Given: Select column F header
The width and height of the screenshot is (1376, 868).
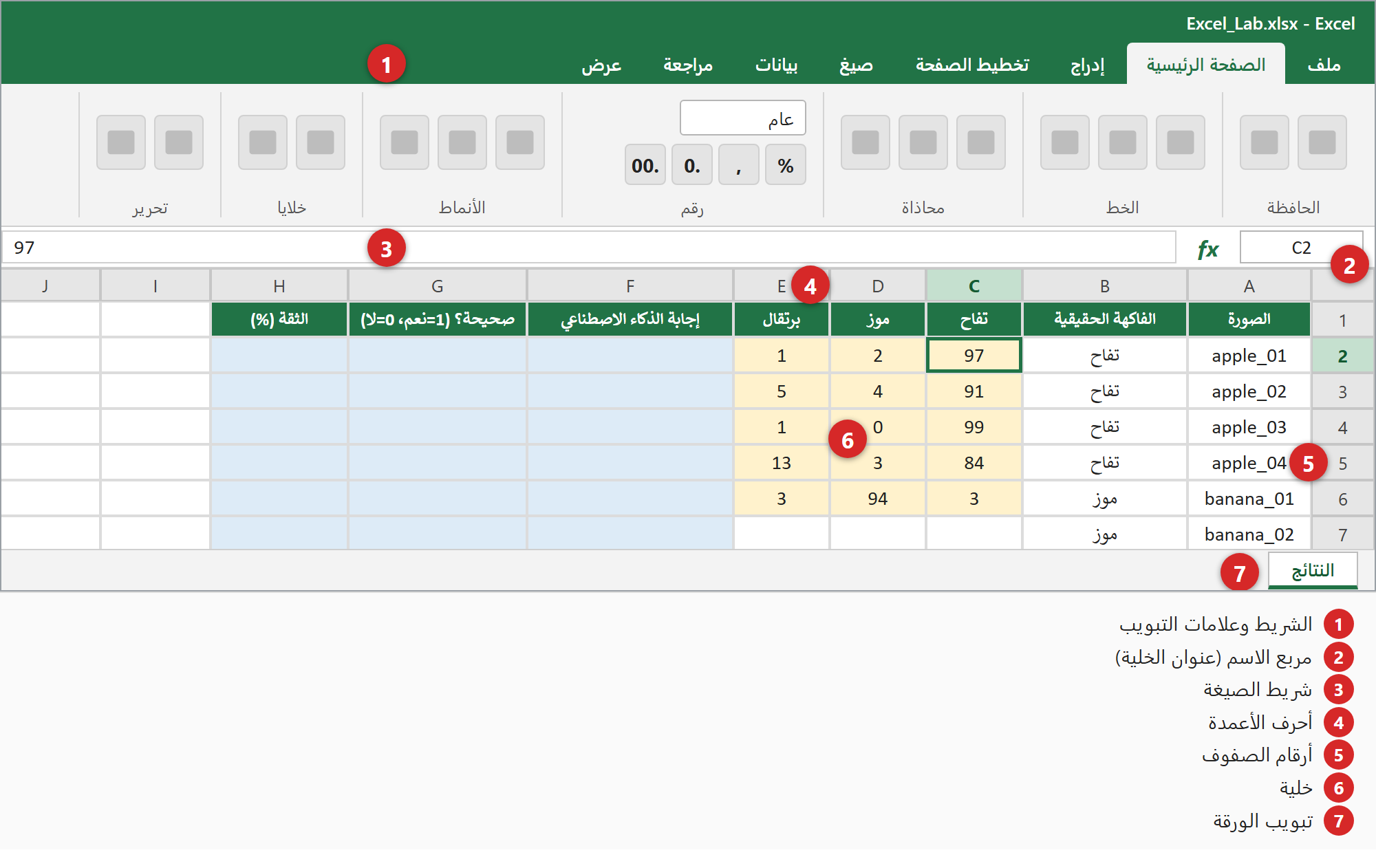Looking at the screenshot, I should pyautogui.click(x=630, y=285).
